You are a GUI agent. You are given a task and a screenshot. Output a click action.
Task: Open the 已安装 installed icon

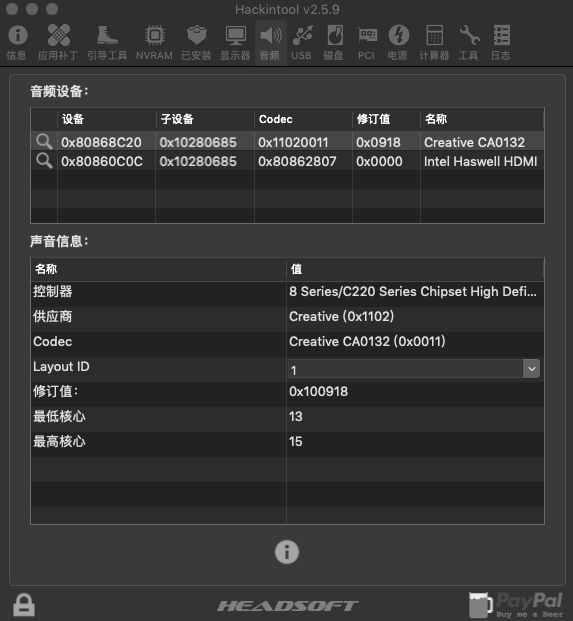(x=196, y=42)
